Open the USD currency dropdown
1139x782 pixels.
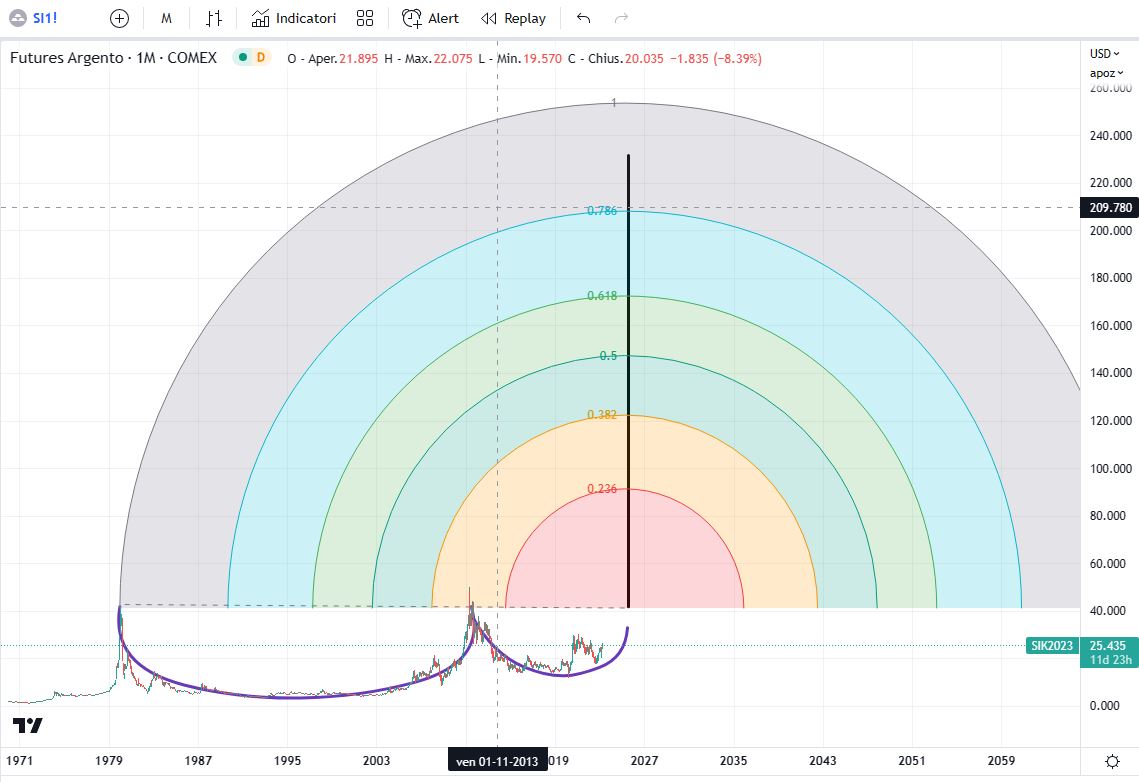[x=1105, y=54]
